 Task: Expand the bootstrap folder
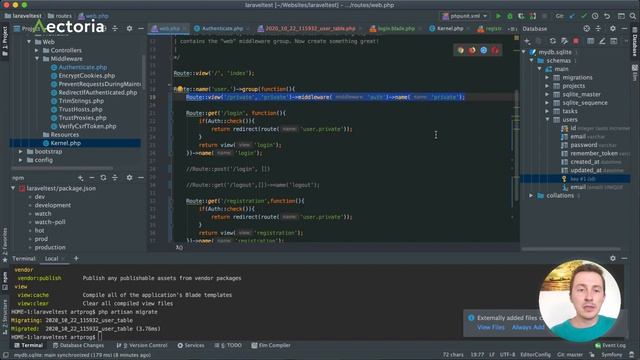click(20, 151)
